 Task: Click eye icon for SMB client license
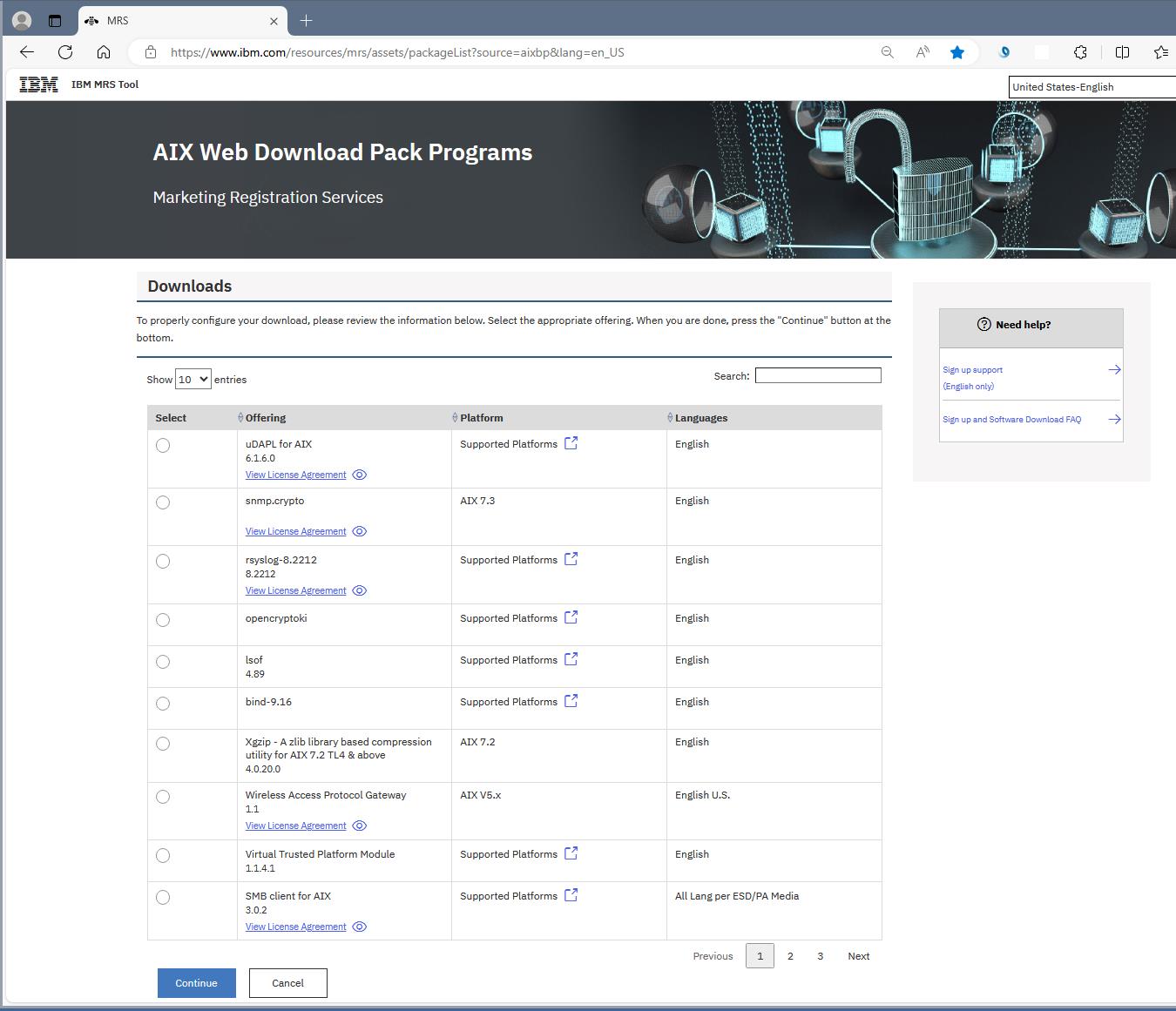point(359,927)
